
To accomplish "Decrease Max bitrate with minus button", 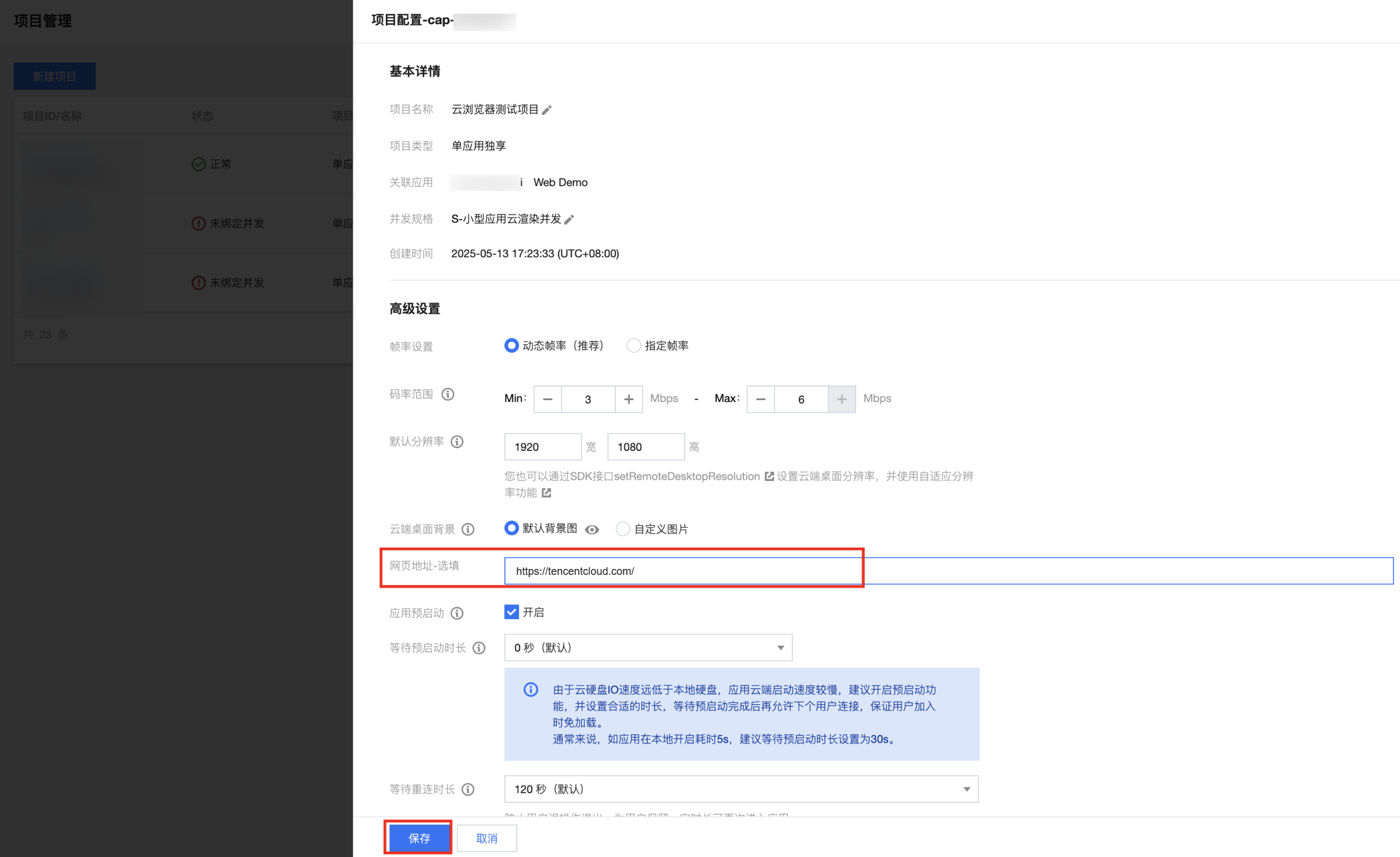I will (x=760, y=400).
